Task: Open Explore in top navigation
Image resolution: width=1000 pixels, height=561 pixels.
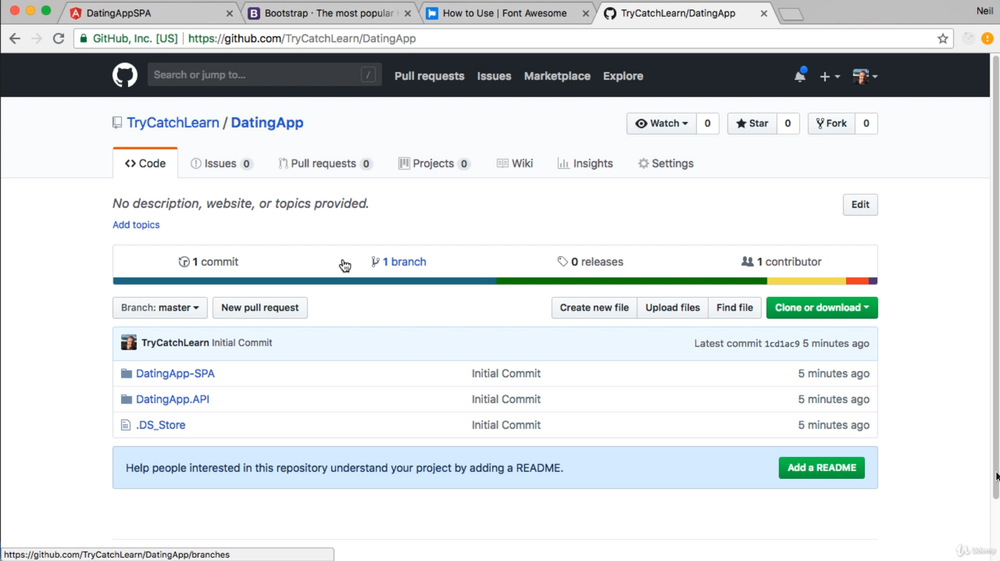Action: [623, 76]
